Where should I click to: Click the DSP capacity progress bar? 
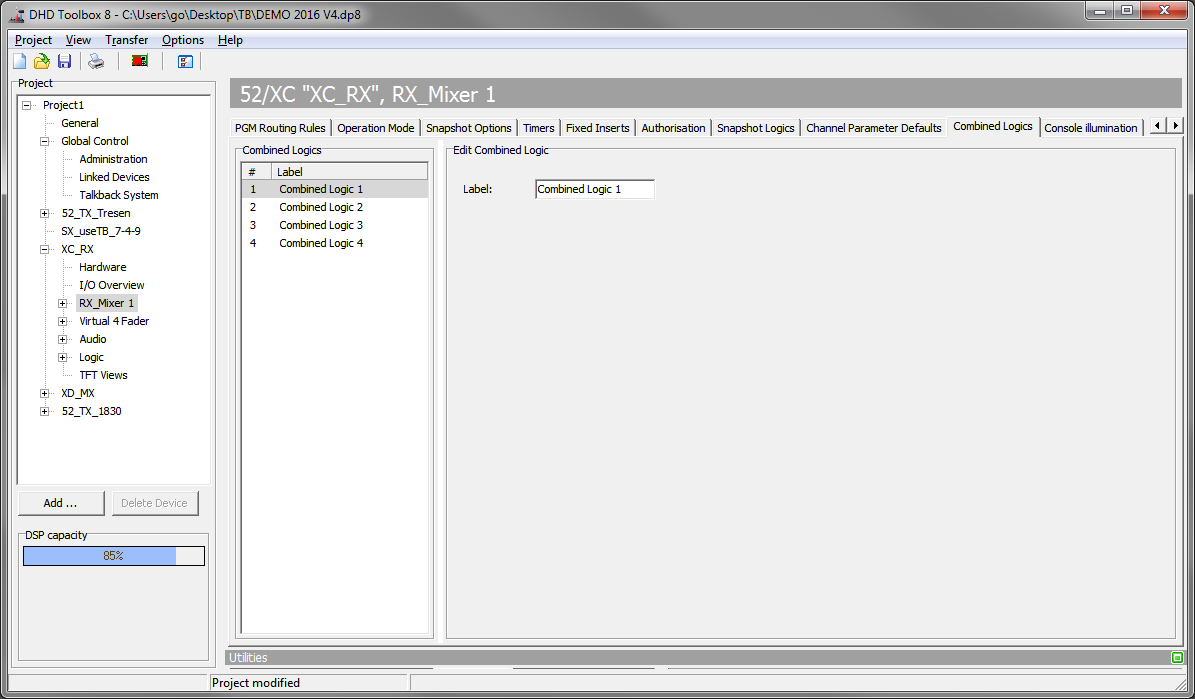tap(113, 555)
